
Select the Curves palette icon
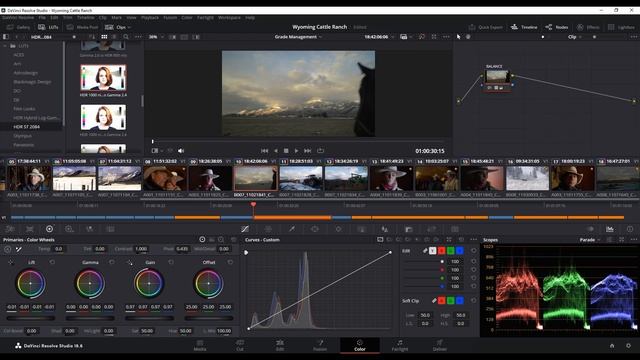coord(245,229)
